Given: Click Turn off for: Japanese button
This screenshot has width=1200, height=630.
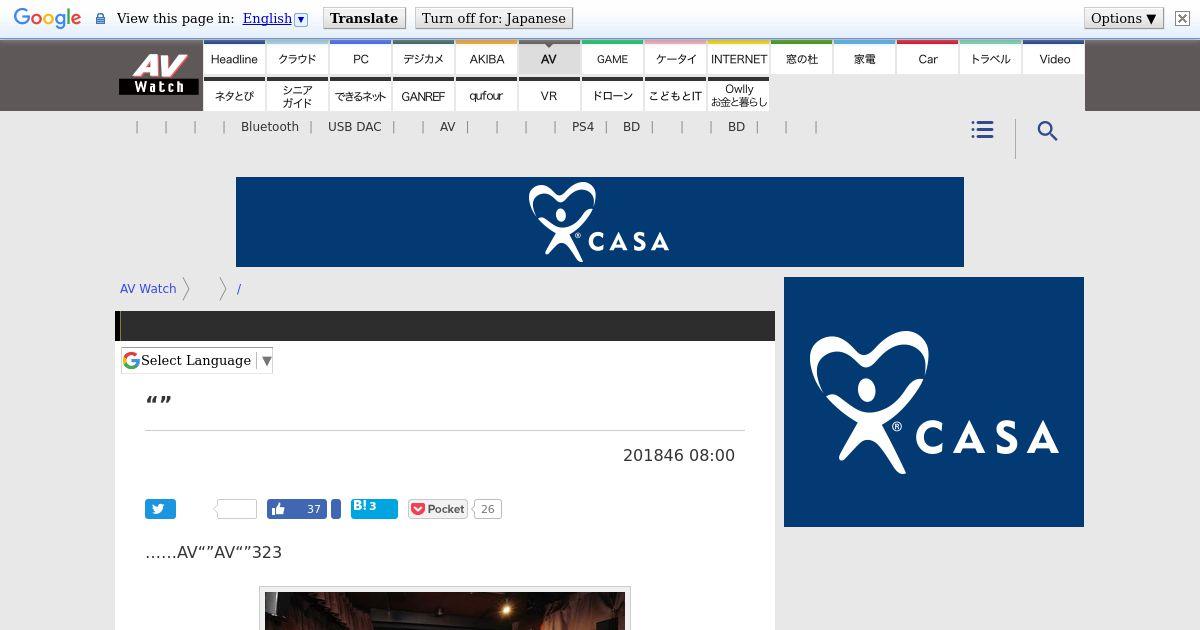Looking at the screenshot, I should tap(493, 18).
